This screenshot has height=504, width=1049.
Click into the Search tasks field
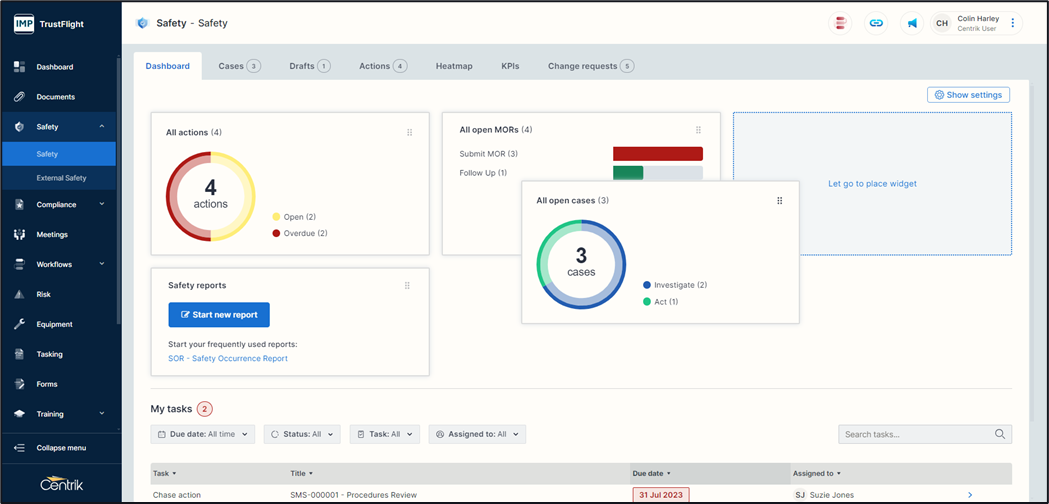[915, 434]
